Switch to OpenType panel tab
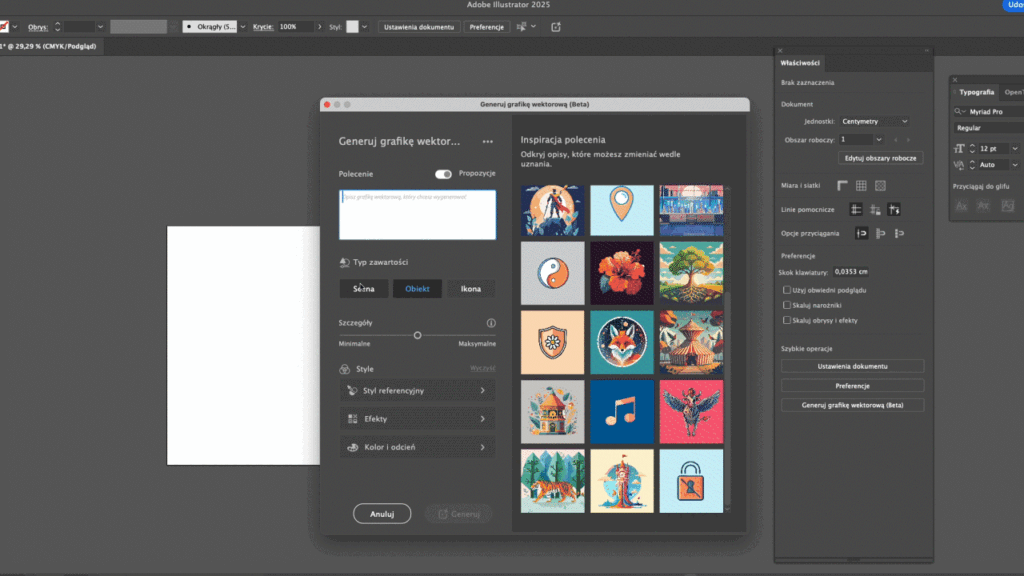1024x576 pixels. 1014,92
